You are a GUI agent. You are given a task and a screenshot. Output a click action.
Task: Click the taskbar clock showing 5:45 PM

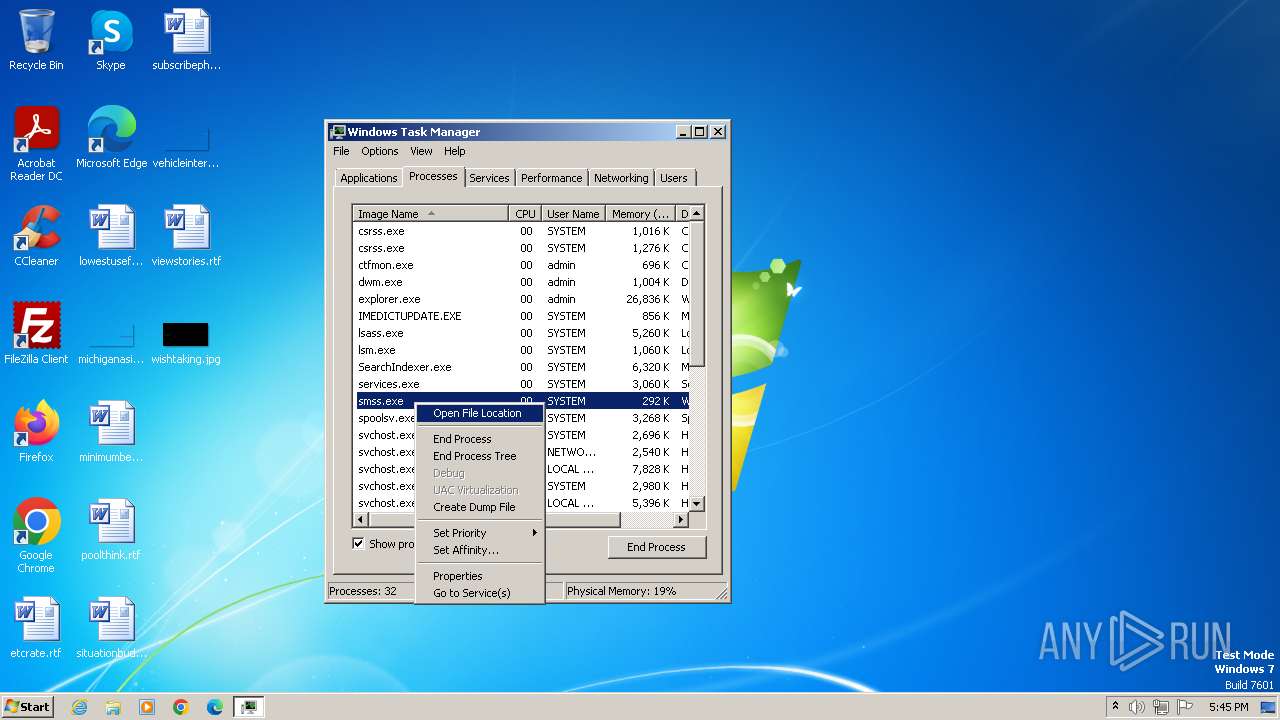pyautogui.click(x=1228, y=707)
